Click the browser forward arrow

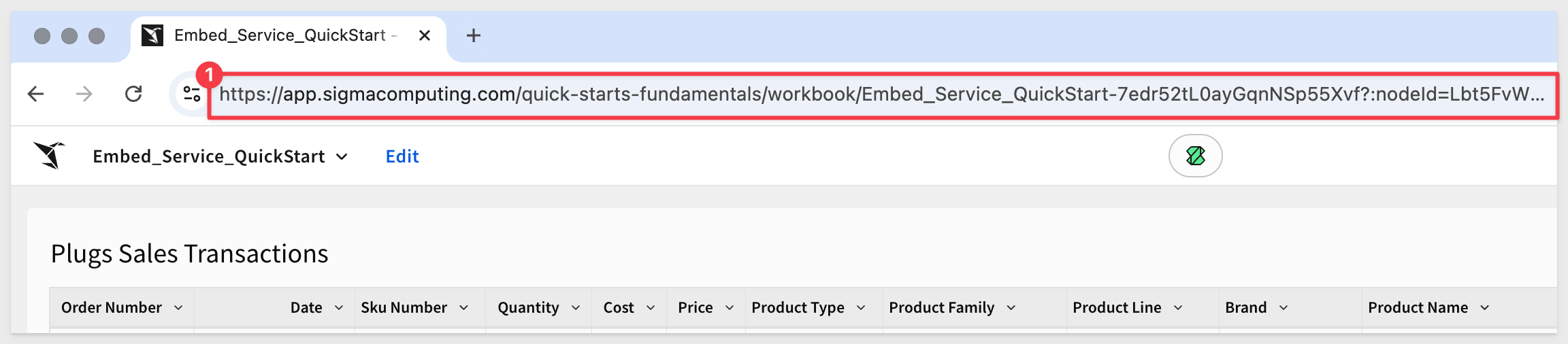coord(84,94)
